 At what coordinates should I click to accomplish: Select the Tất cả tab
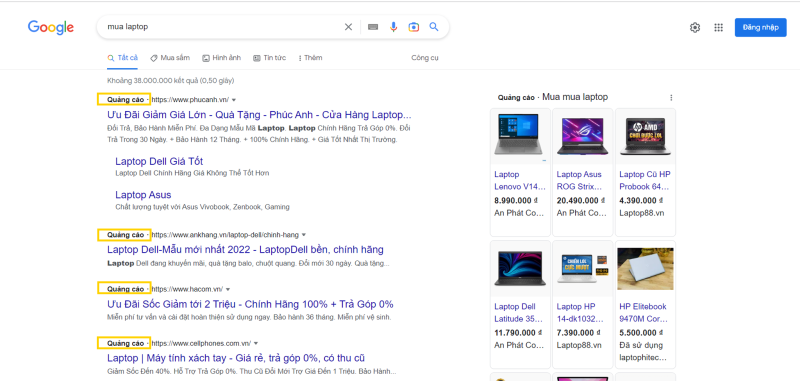[x=122, y=58]
